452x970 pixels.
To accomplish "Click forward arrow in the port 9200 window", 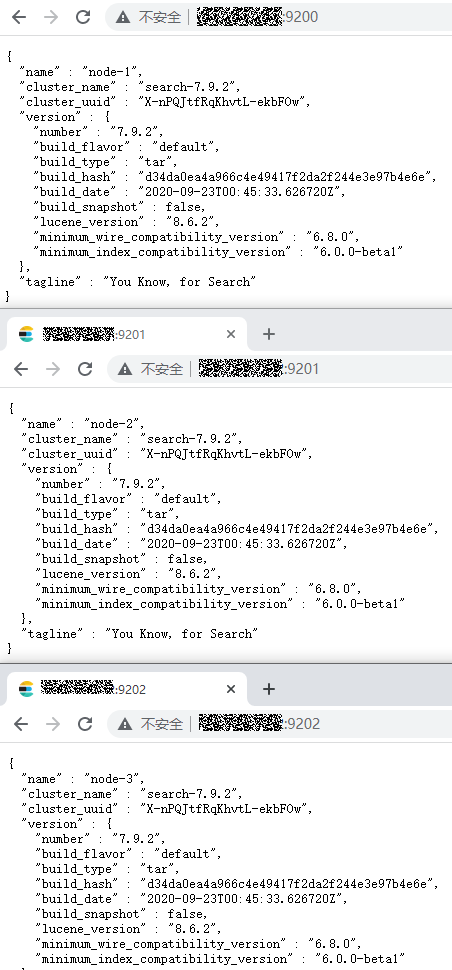I will (51, 17).
